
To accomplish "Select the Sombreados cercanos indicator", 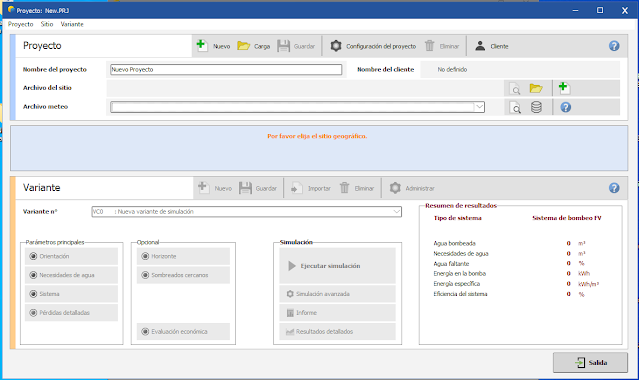I will click(x=145, y=275).
